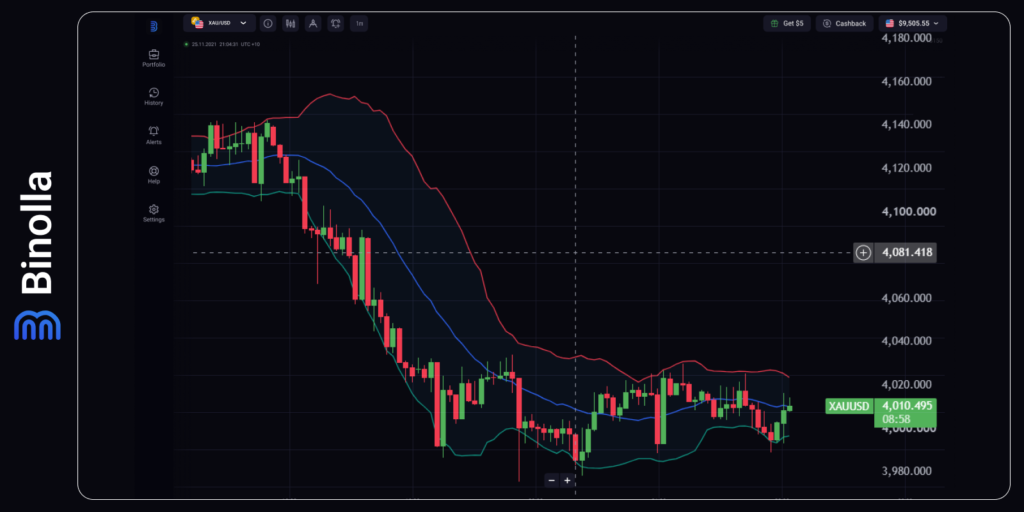Click the 4,081.418 crosshair price label
Image resolution: width=1024 pixels, height=512 pixels.
tap(904, 252)
